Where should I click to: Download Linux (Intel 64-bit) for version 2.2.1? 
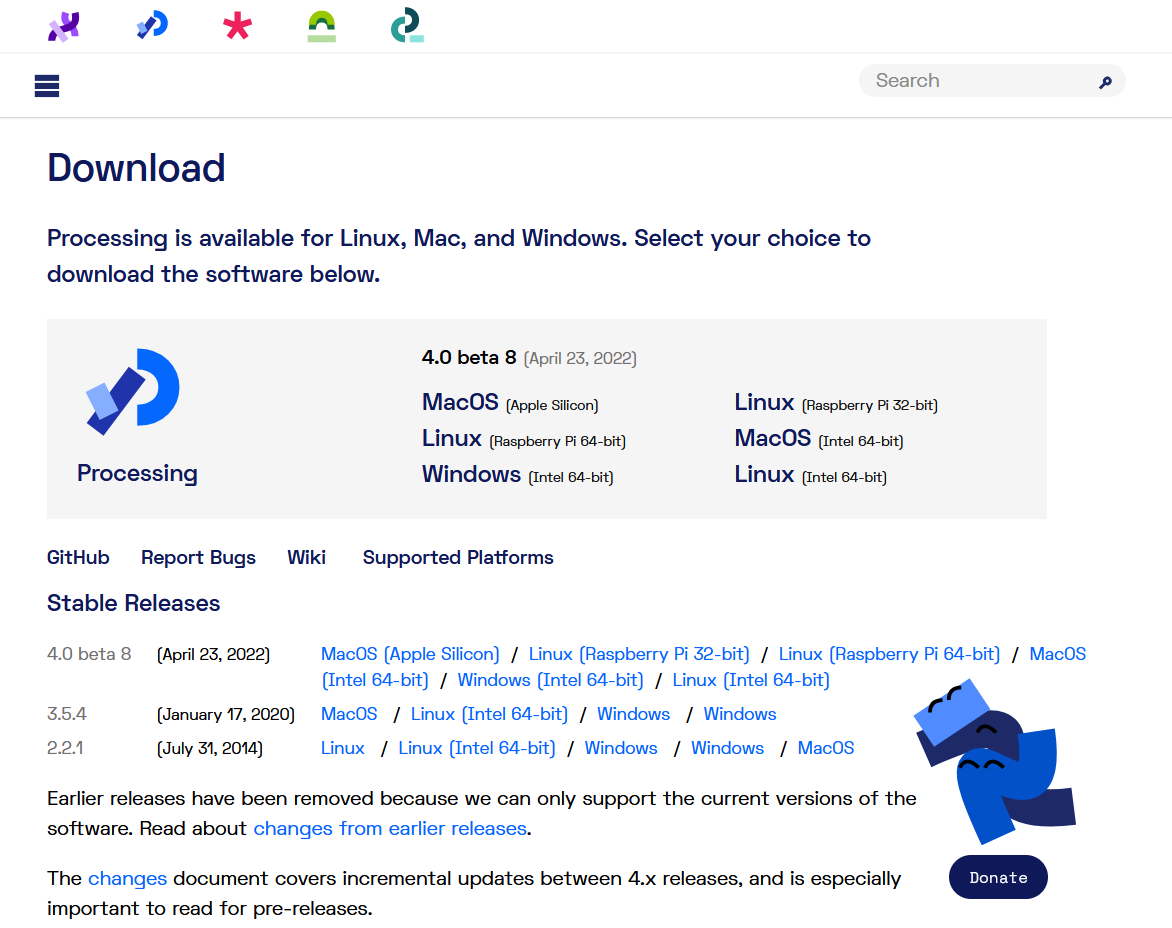[476, 748]
